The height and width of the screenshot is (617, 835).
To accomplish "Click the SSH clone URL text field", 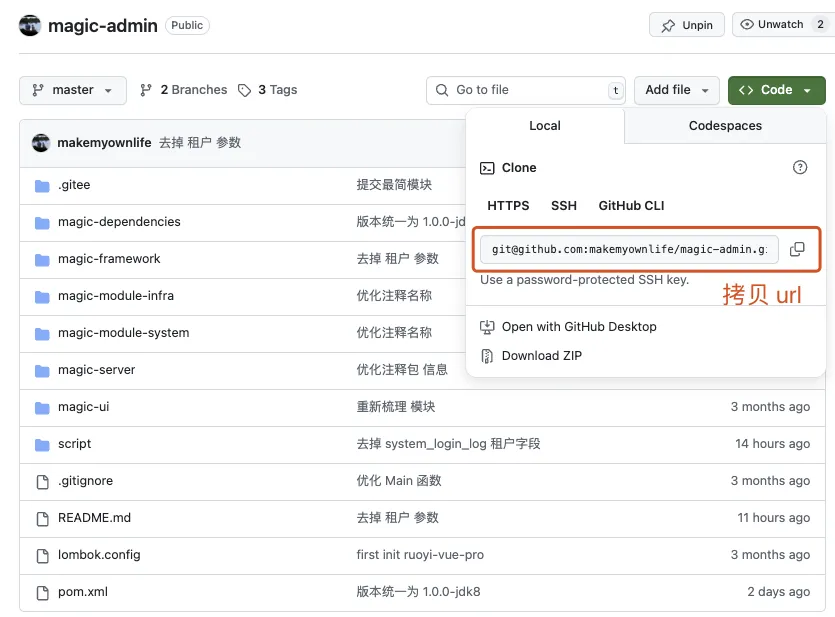I will (x=629, y=250).
